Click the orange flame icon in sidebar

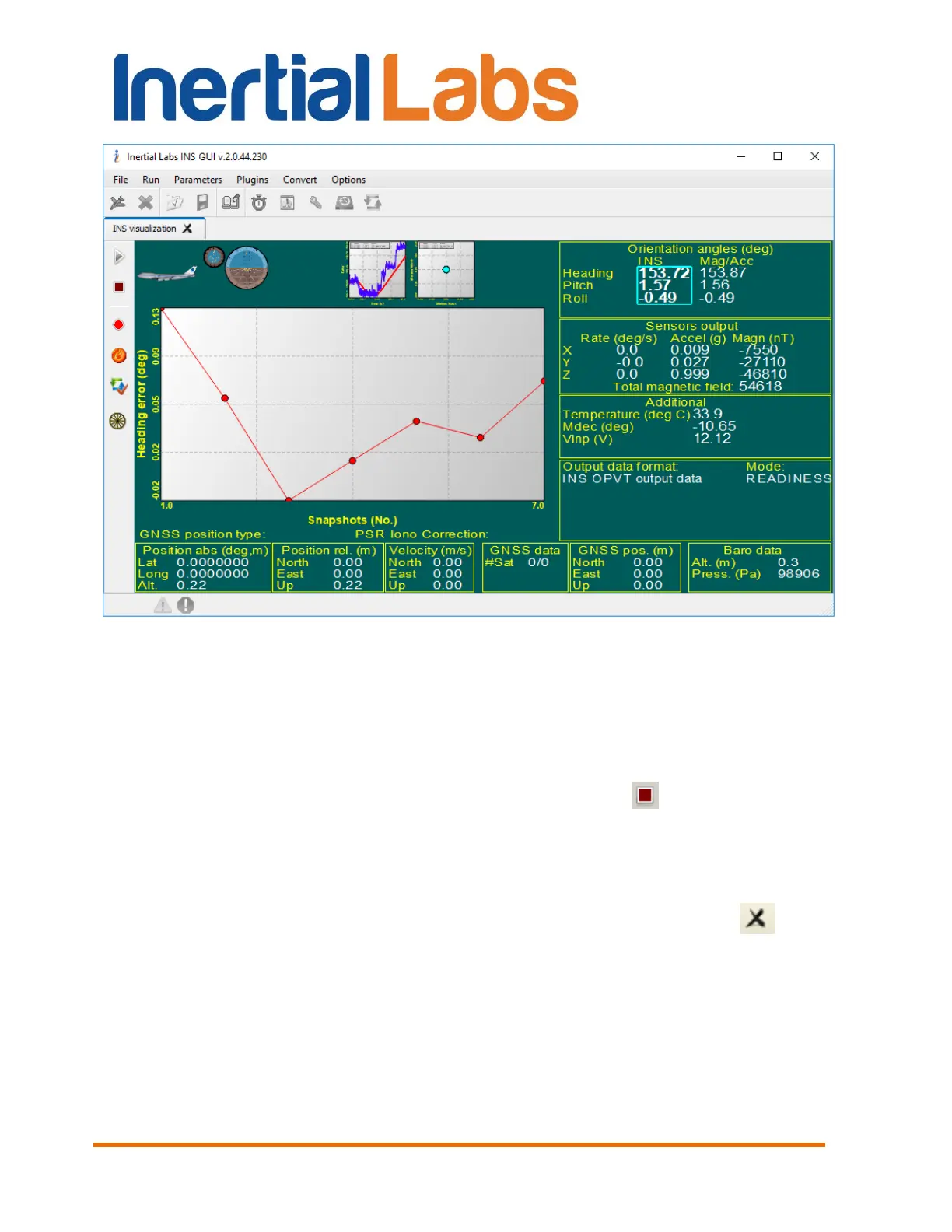click(119, 355)
